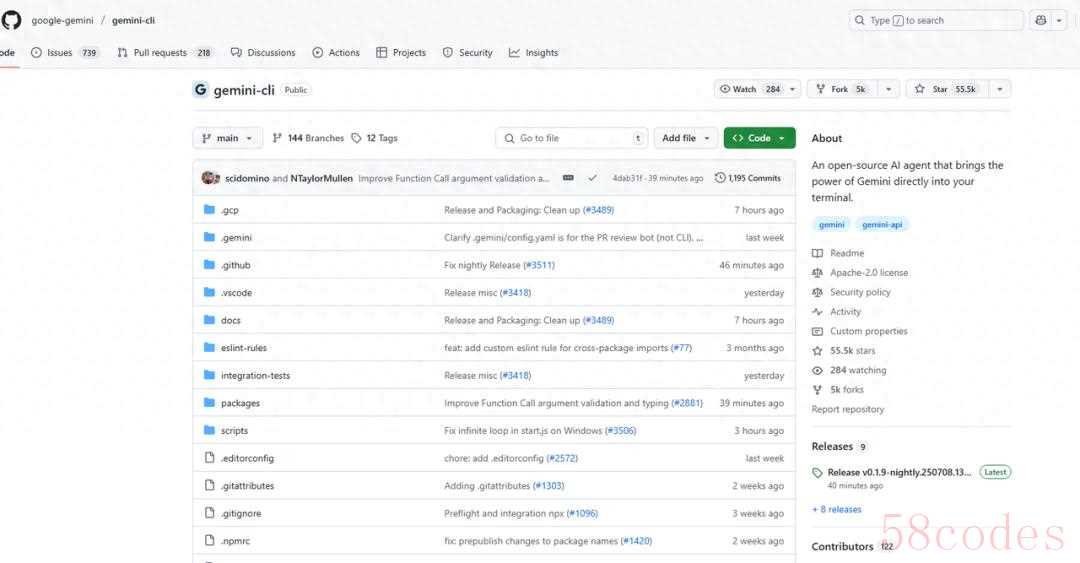Screen dimensions: 1080x563
Task: Open the .vscode folder
Action: click(x=236, y=293)
